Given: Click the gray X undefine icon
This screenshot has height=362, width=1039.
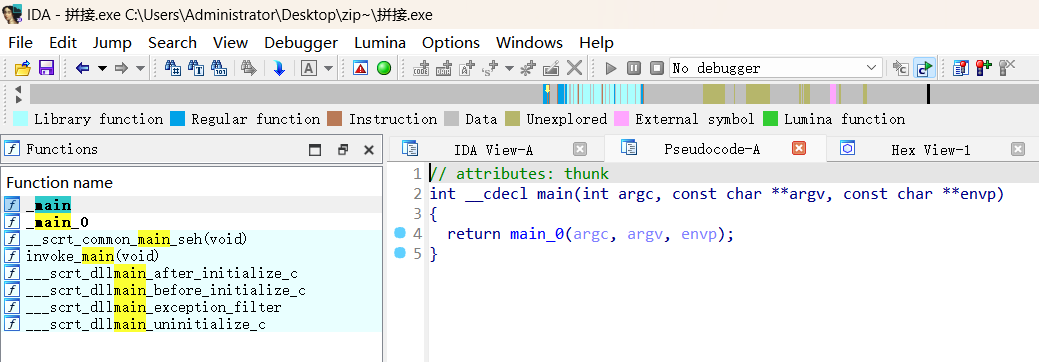Looking at the screenshot, I should tap(574, 68).
